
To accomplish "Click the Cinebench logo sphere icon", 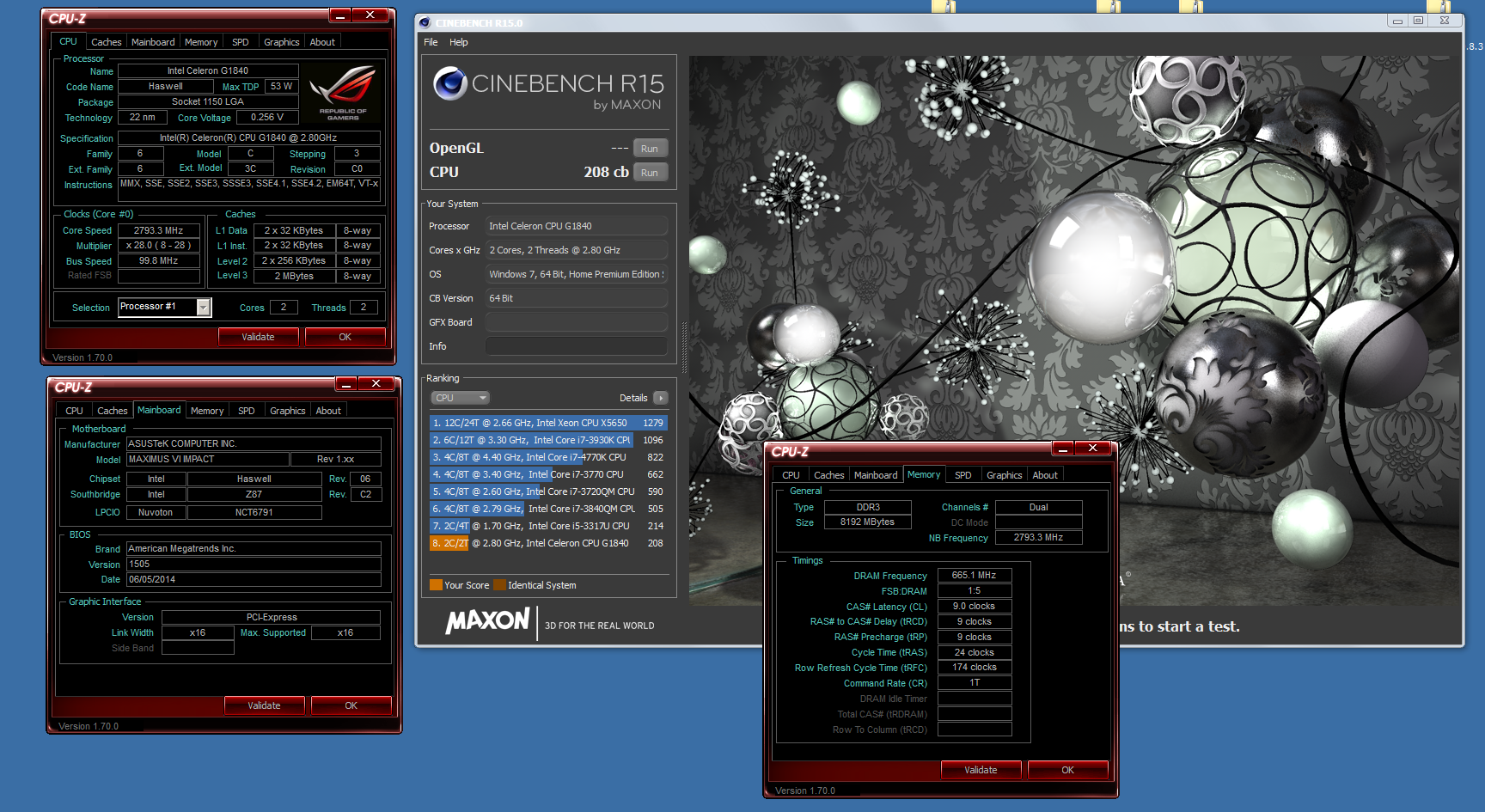I will point(450,83).
